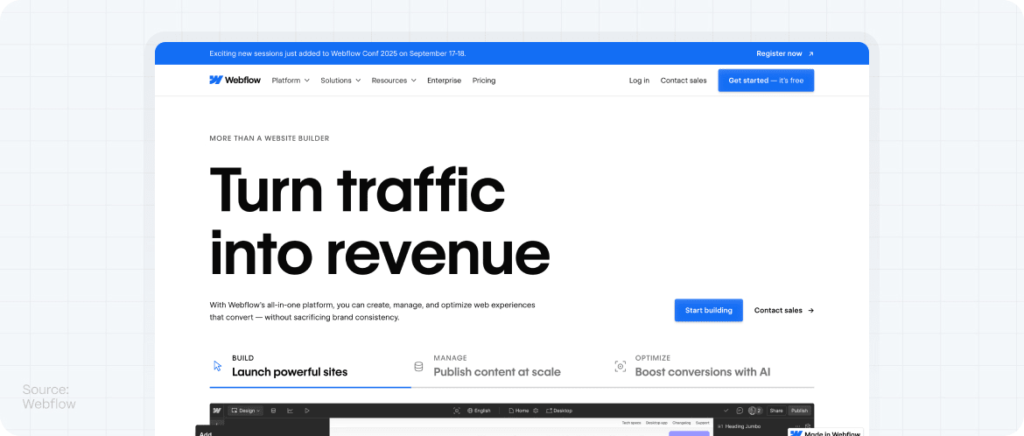Click the Optimize target icon
This screenshot has height=436, width=1024.
click(619, 366)
